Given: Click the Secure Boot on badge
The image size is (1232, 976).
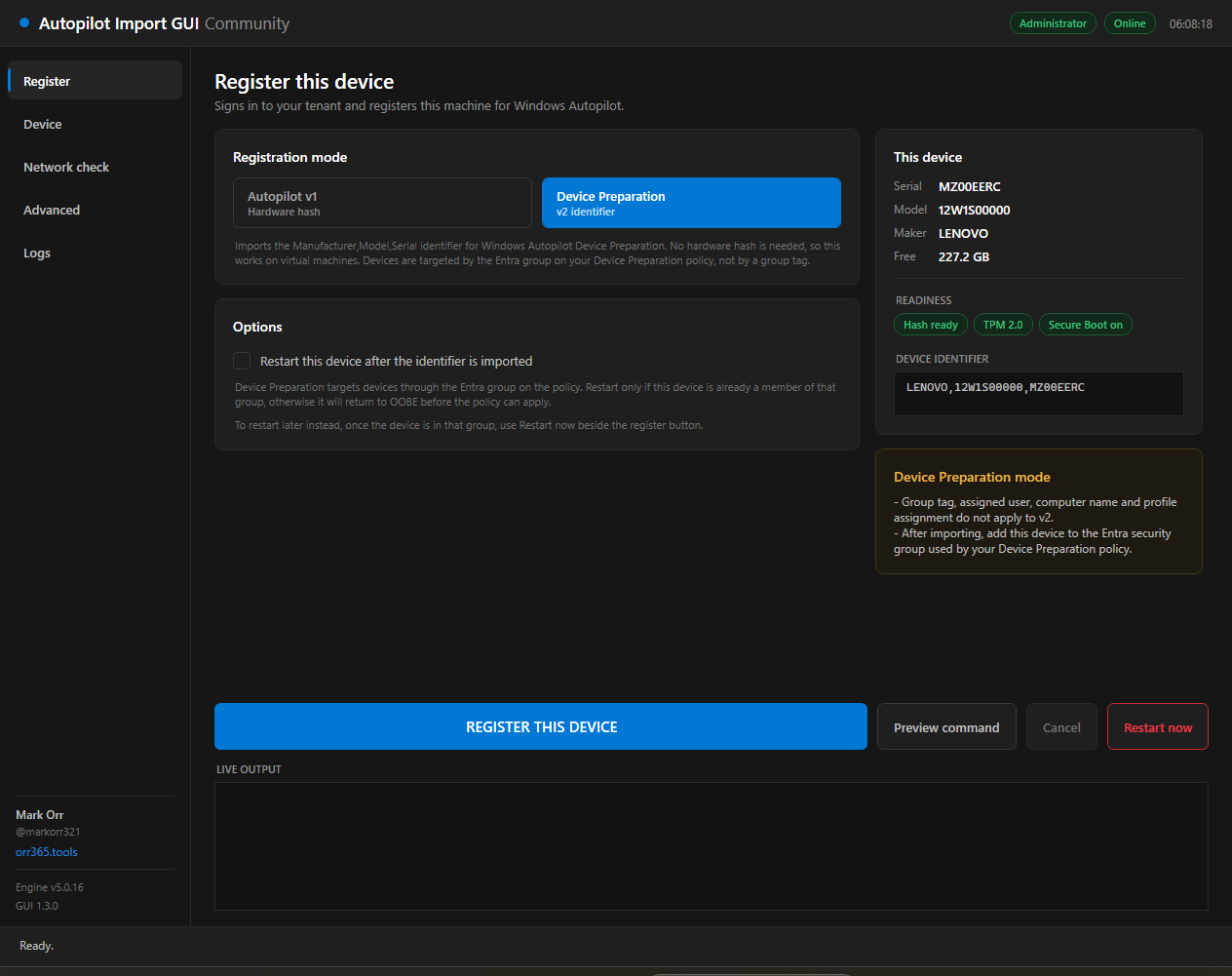Looking at the screenshot, I should 1086,325.
